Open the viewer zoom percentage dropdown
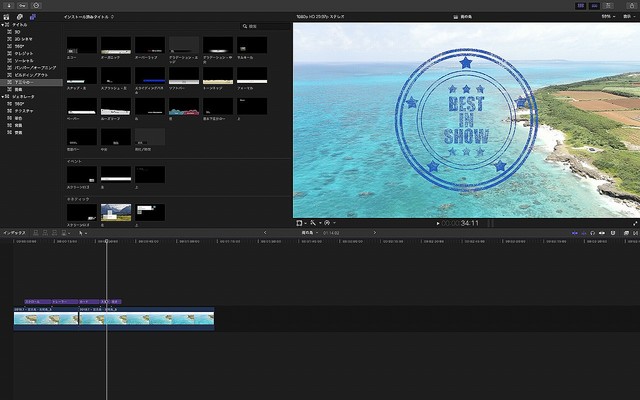Viewport: 640px width, 400px height. 608,17
